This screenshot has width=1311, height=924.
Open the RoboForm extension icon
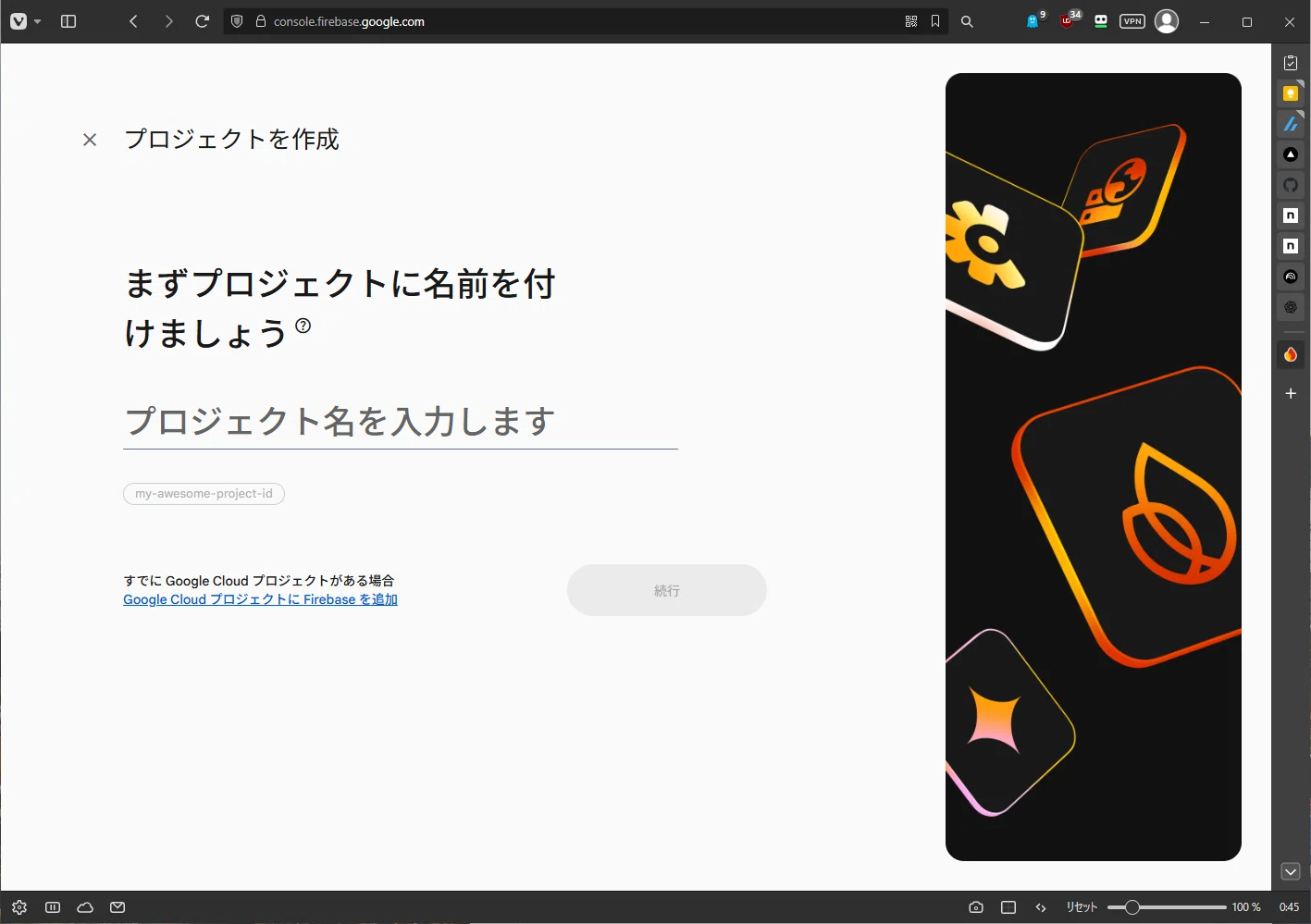coord(1101,21)
